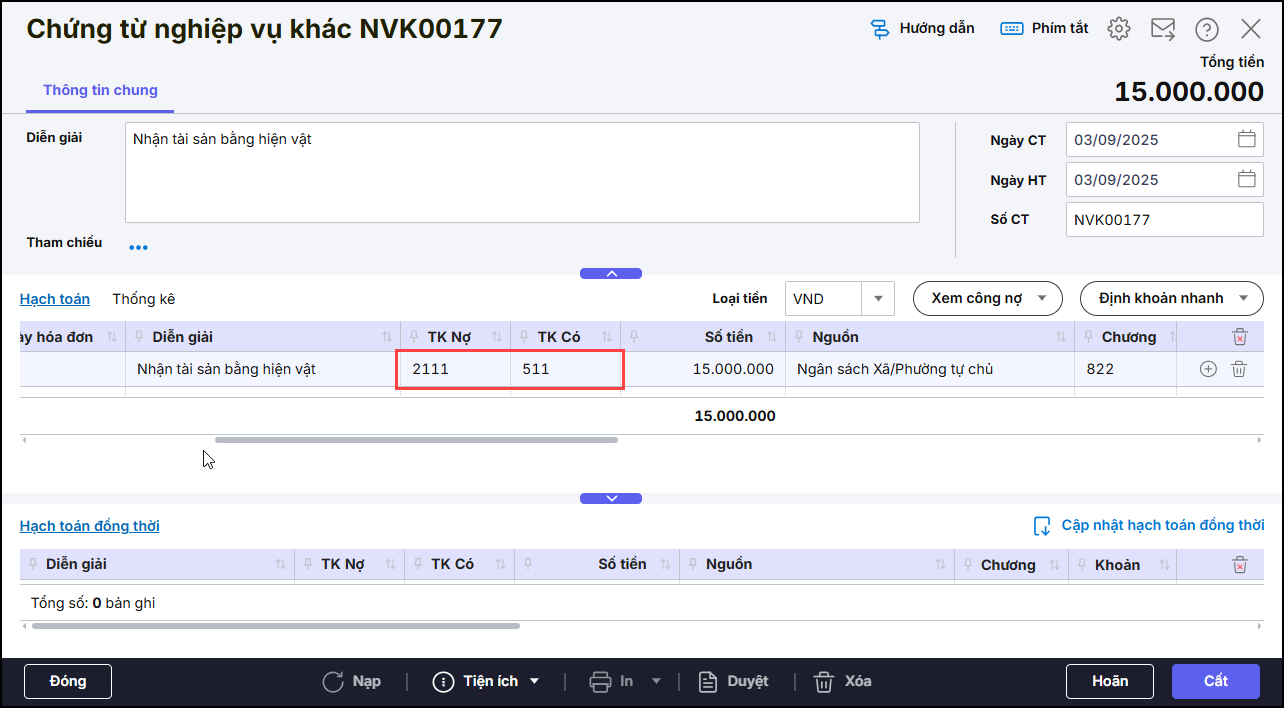Click the Số CT input field

click(x=1164, y=219)
